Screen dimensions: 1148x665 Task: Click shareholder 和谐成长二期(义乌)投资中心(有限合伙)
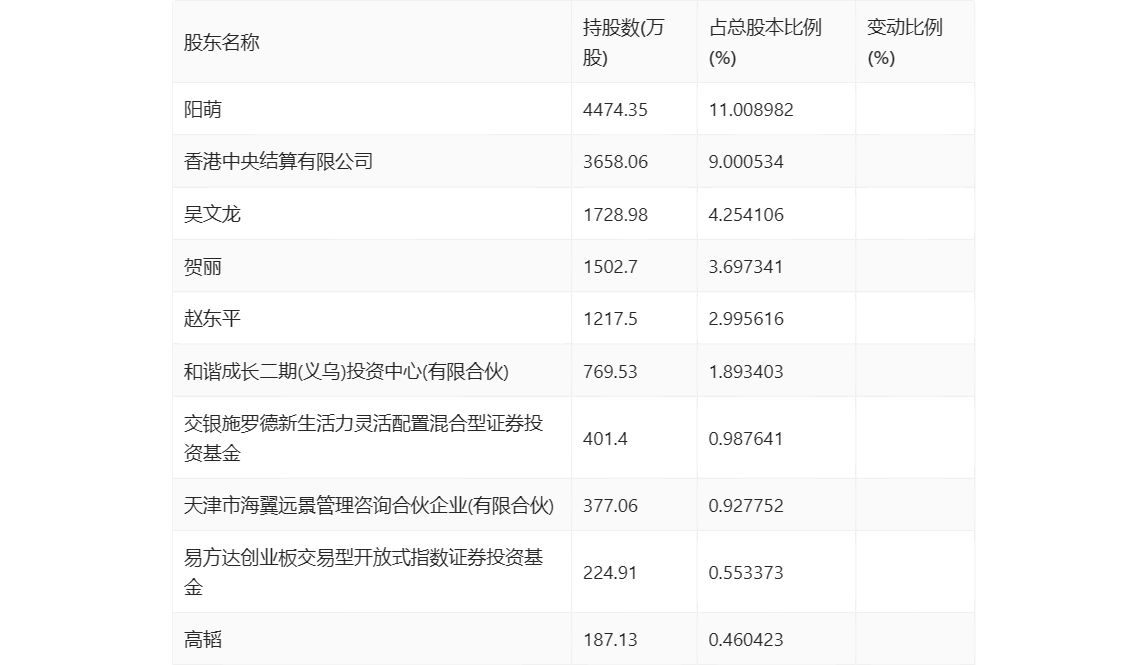[346, 371]
